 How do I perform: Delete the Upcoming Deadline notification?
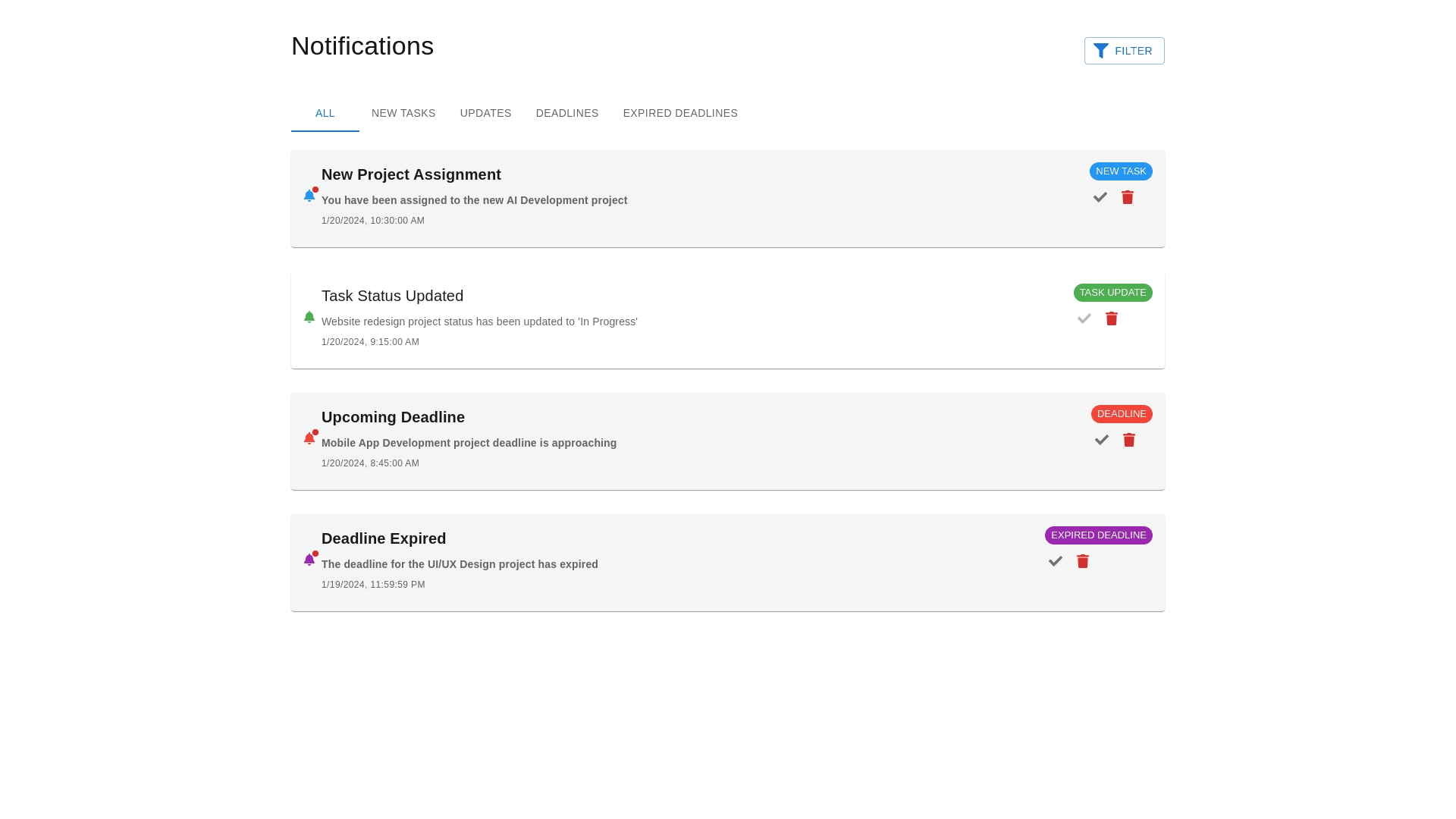pos(1129,440)
